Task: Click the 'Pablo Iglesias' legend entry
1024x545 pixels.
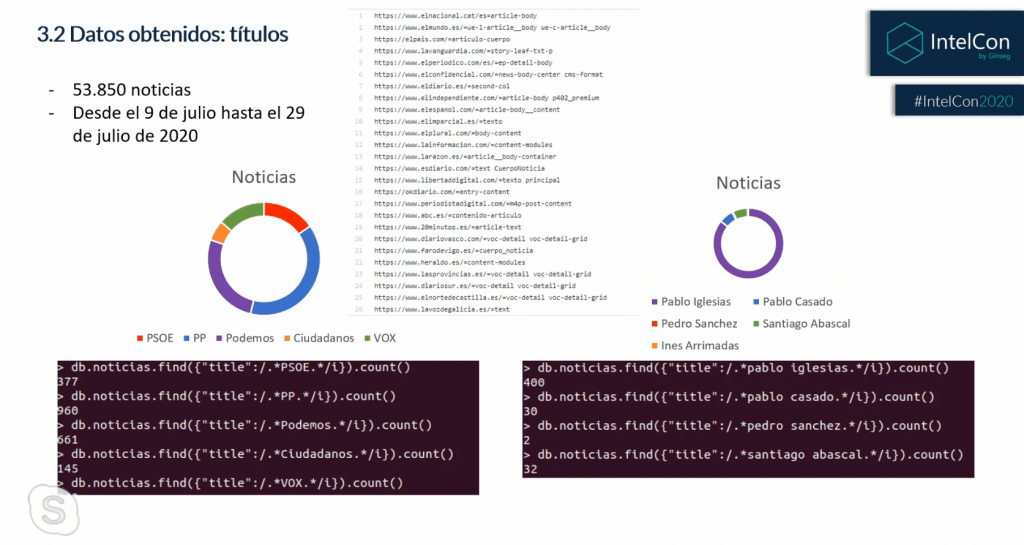Action: pos(691,302)
